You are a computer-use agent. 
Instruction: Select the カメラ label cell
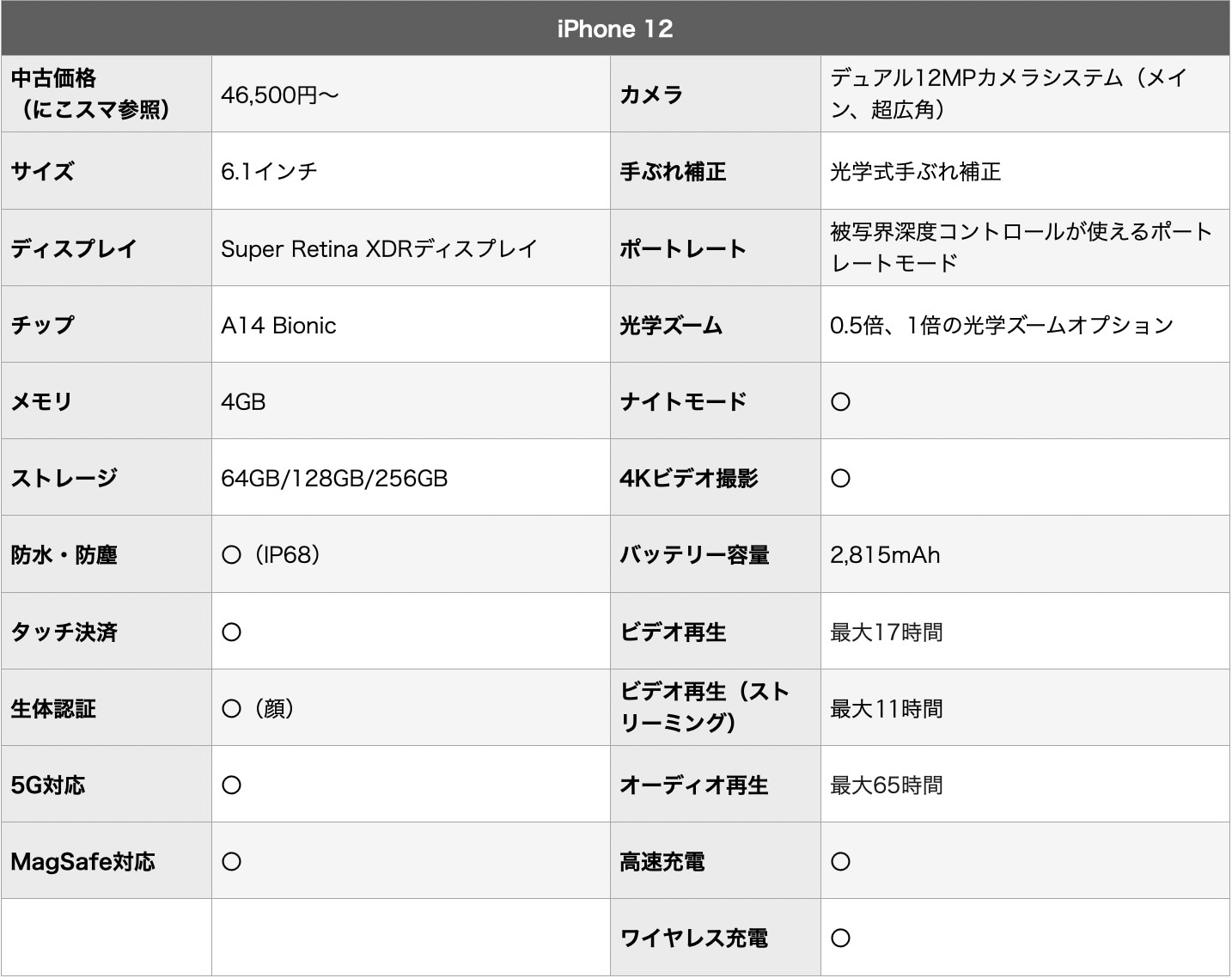[x=716, y=94]
